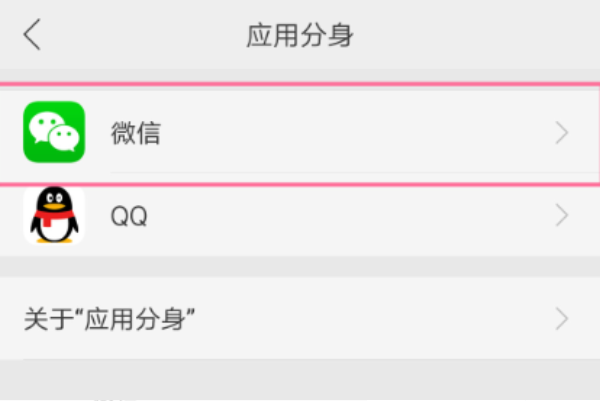Open the QQ list row

(300, 217)
